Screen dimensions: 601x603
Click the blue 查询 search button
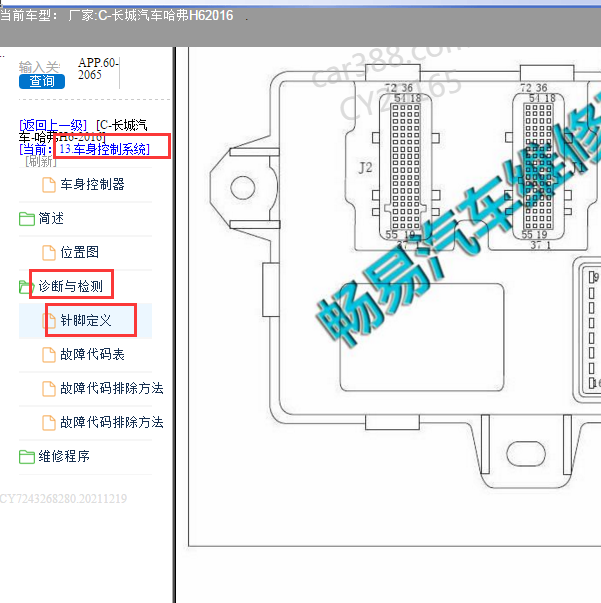tap(42, 81)
